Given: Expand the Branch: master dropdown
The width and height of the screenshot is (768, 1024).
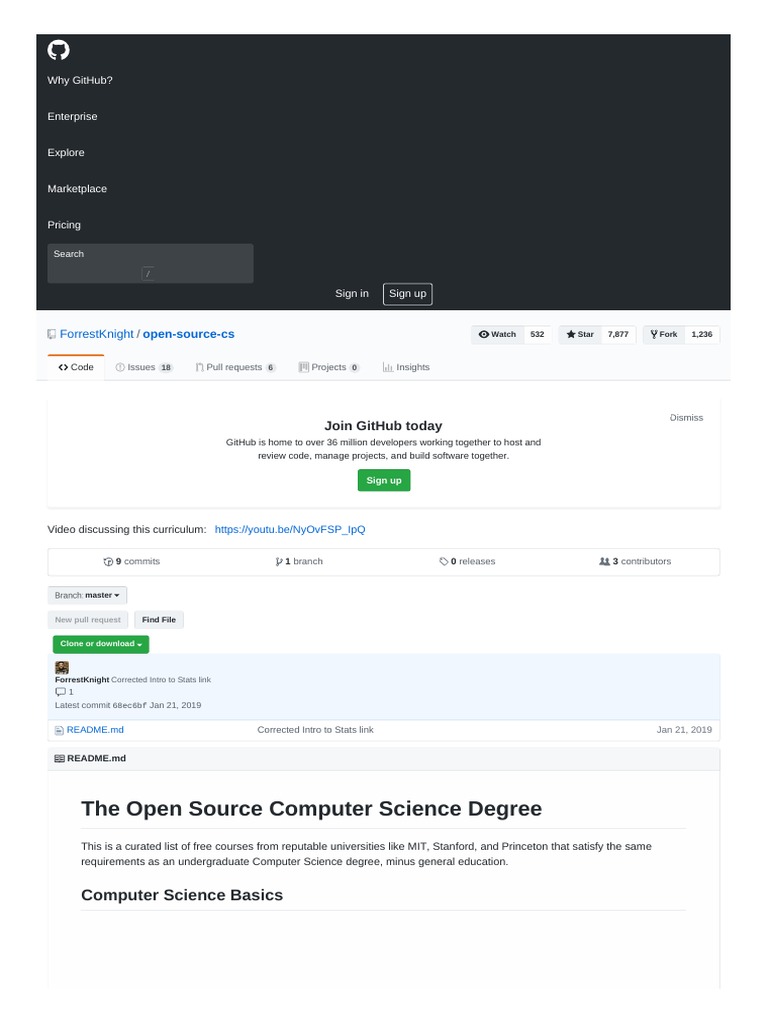Looking at the screenshot, I should pos(88,595).
